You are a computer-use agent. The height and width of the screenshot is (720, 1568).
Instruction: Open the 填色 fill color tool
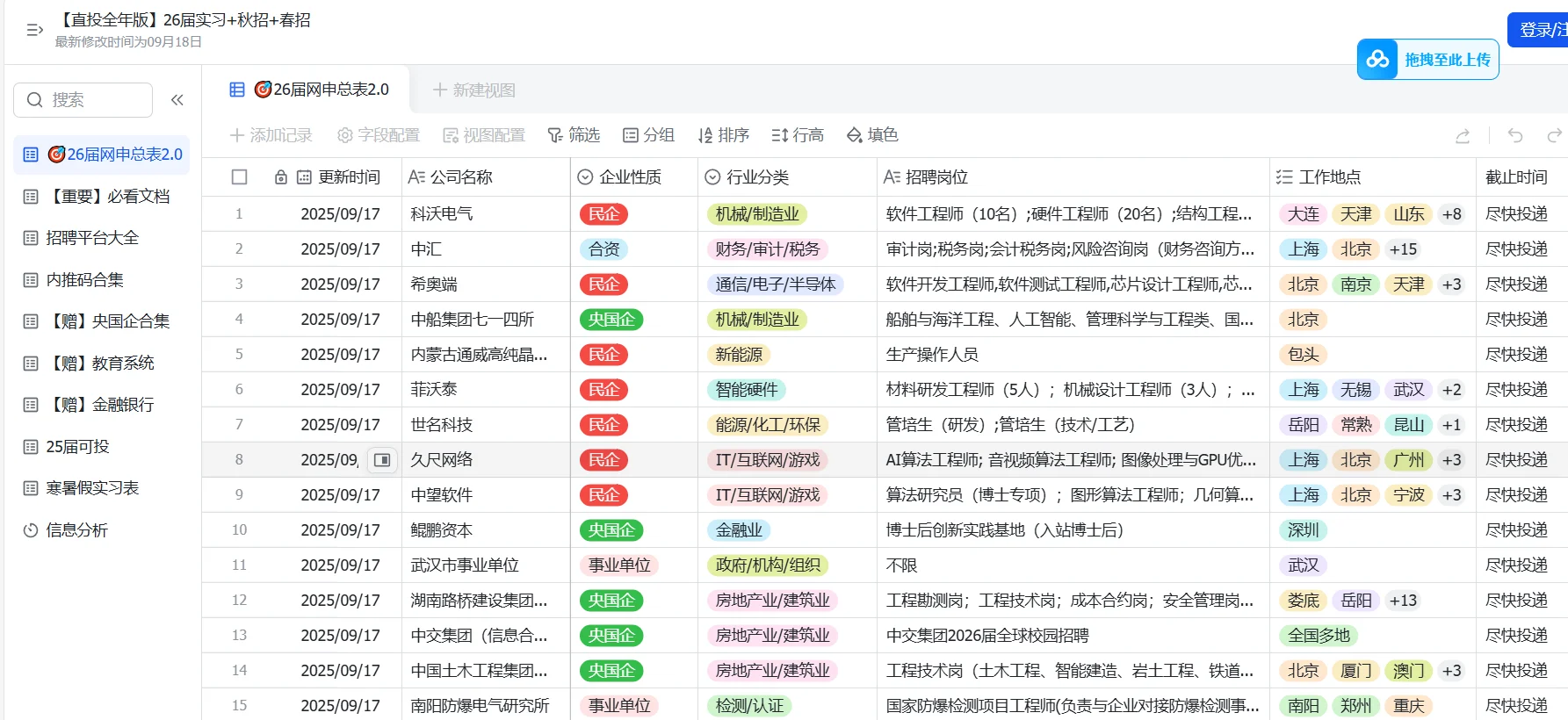click(x=872, y=135)
